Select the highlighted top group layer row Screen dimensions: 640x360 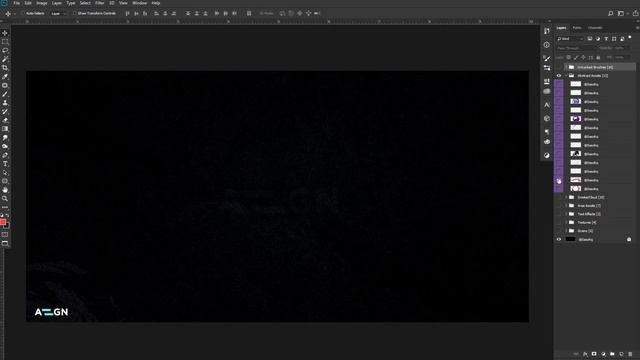click(600, 67)
